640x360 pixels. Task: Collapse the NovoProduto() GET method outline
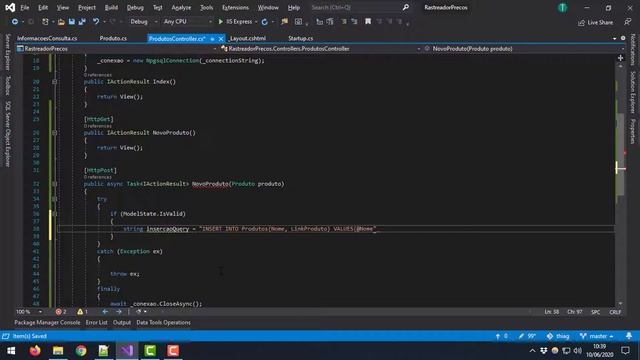click(54, 133)
